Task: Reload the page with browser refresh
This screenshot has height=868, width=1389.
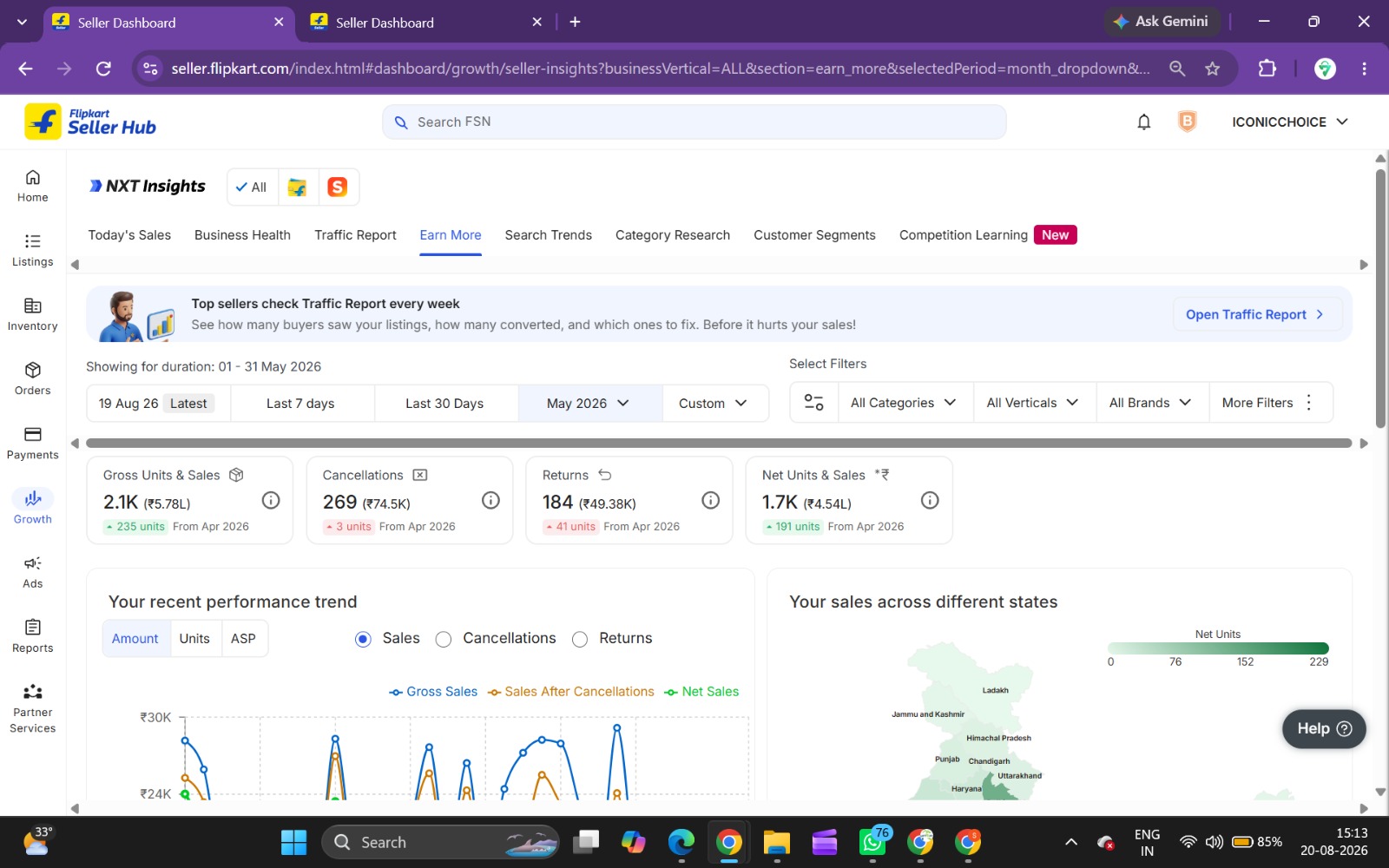Action: pos(103,69)
